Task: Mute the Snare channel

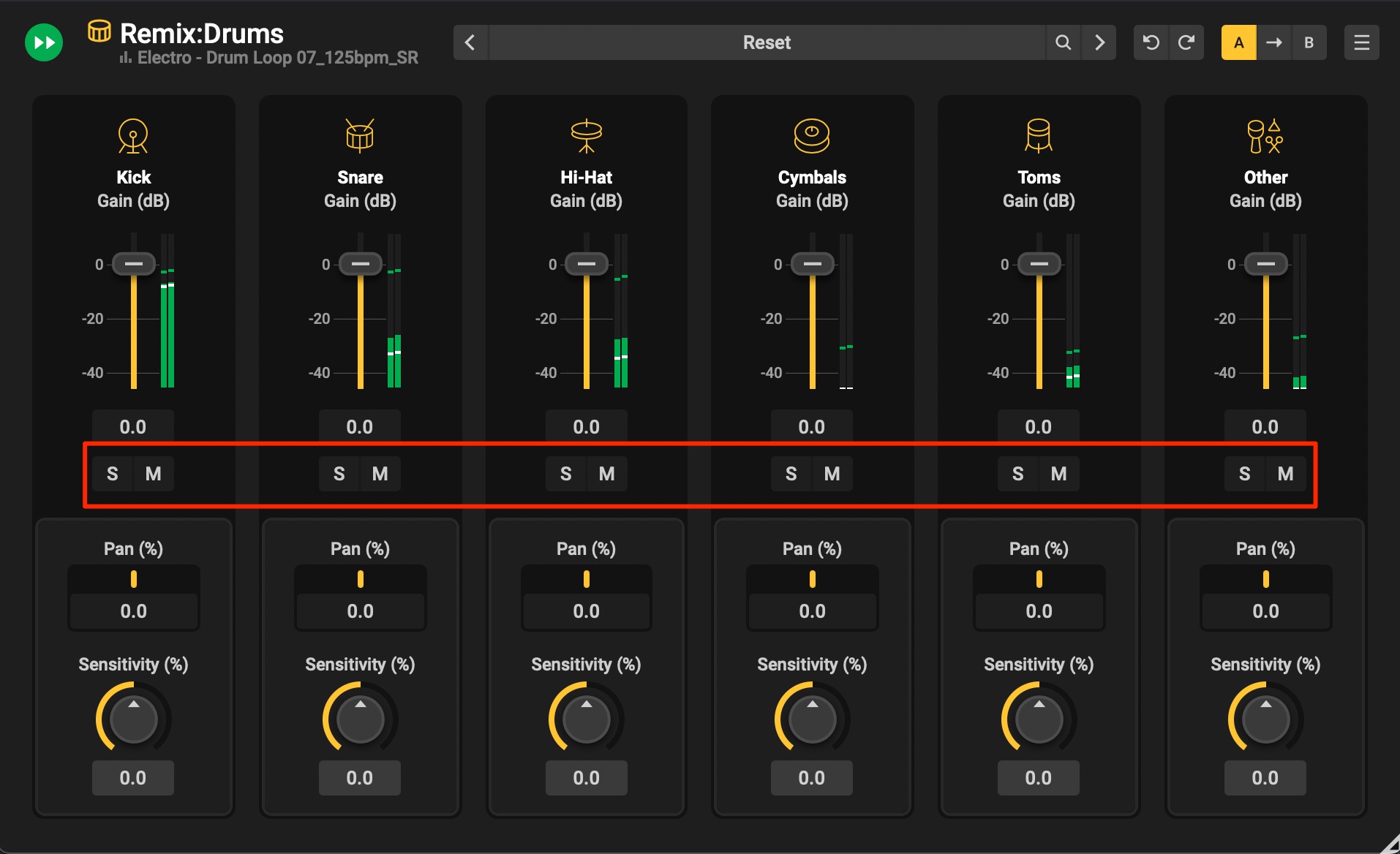Action: (380, 474)
